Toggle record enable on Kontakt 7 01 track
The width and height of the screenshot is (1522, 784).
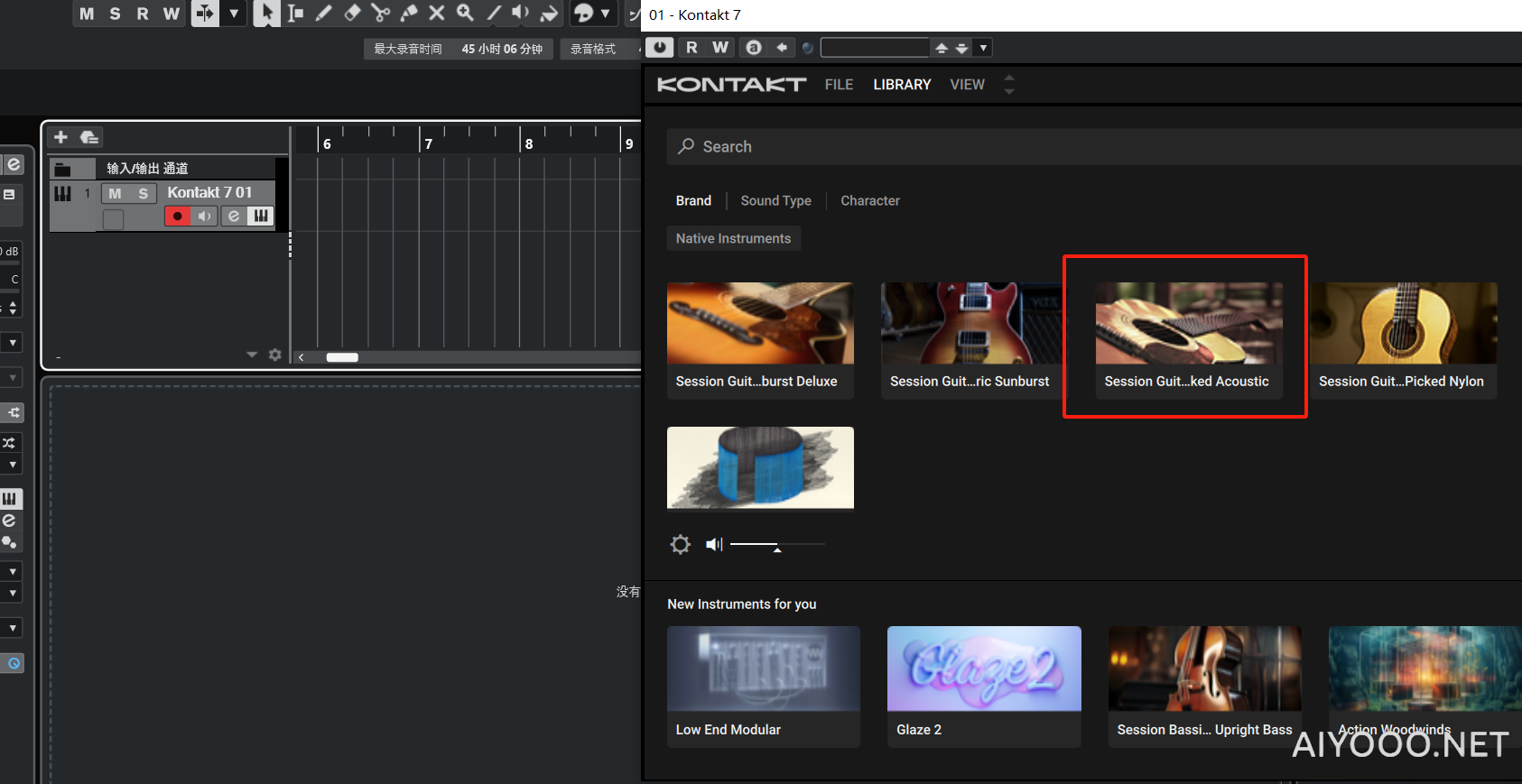coord(178,216)
